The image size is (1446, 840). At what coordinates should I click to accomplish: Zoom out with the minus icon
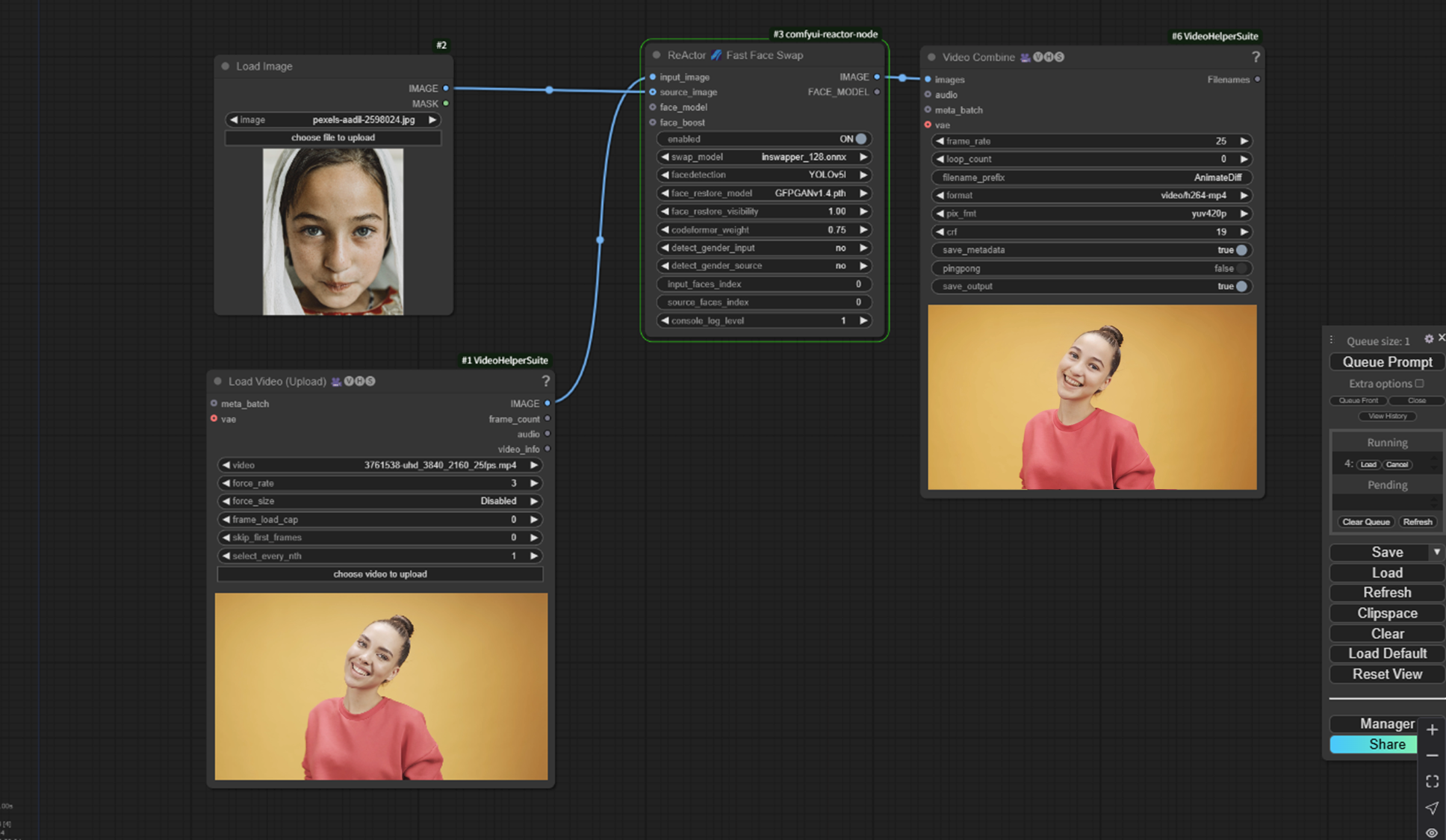[x=1432, y=756]
